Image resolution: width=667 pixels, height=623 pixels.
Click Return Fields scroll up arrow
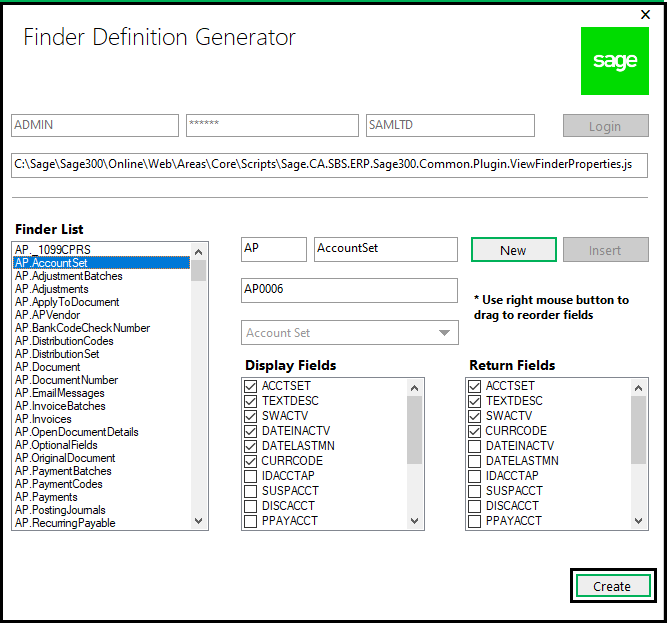[638, 388]
